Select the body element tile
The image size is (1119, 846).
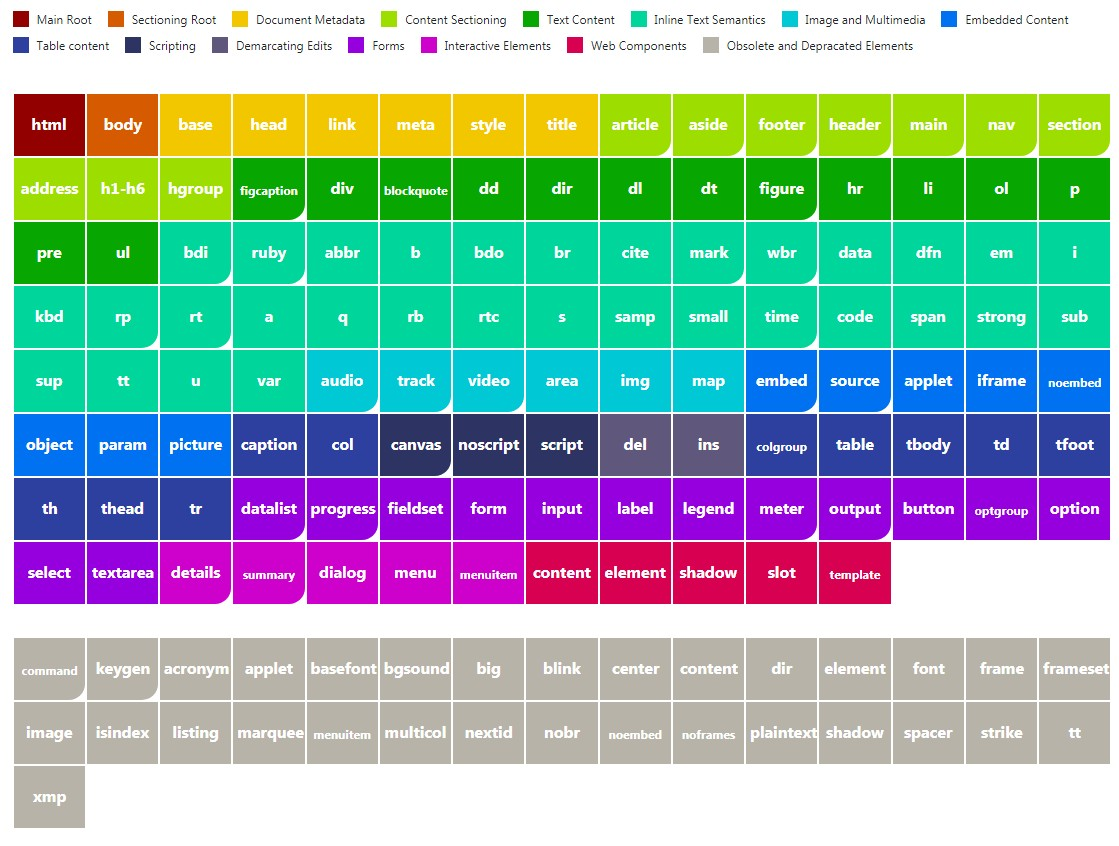pyautogui.click(x=122, y=125)
